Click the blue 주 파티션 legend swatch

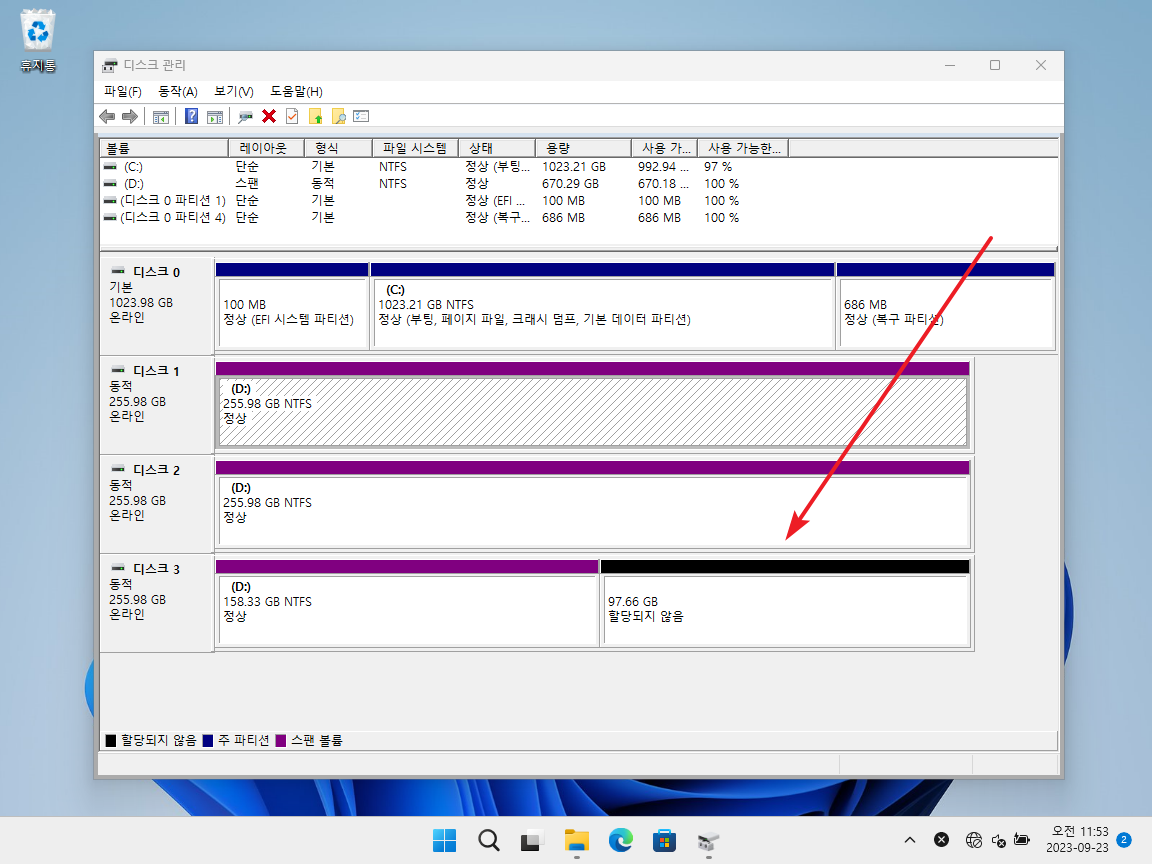[208, 741]
